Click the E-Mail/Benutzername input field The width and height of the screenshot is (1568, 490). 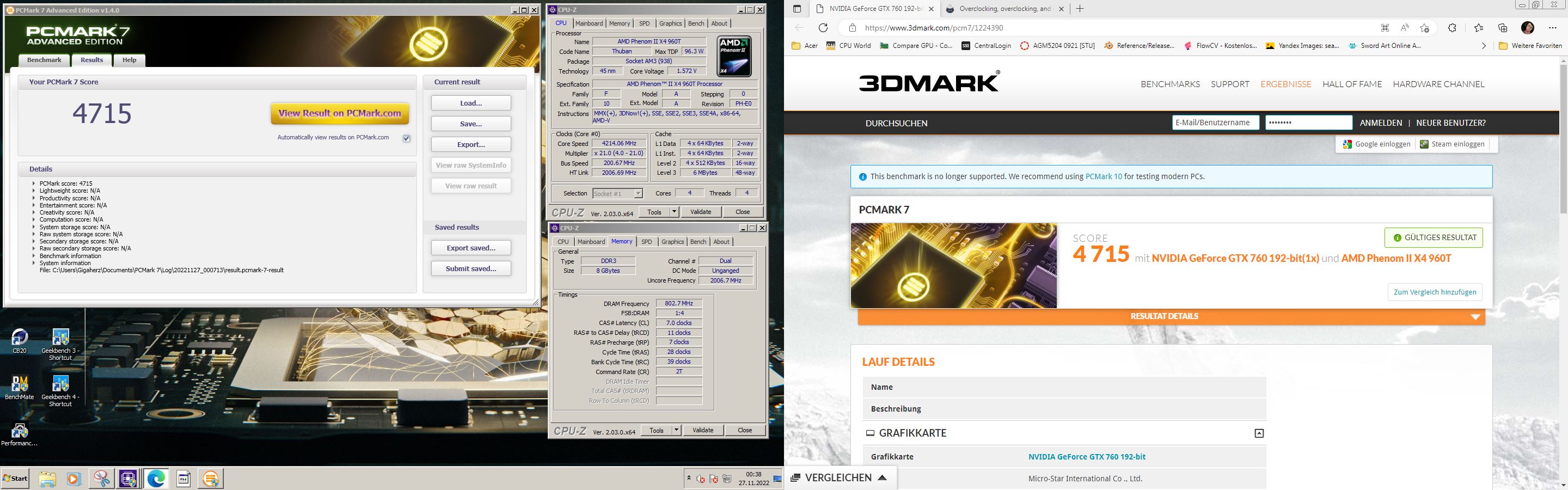[x=1216, y=123]
